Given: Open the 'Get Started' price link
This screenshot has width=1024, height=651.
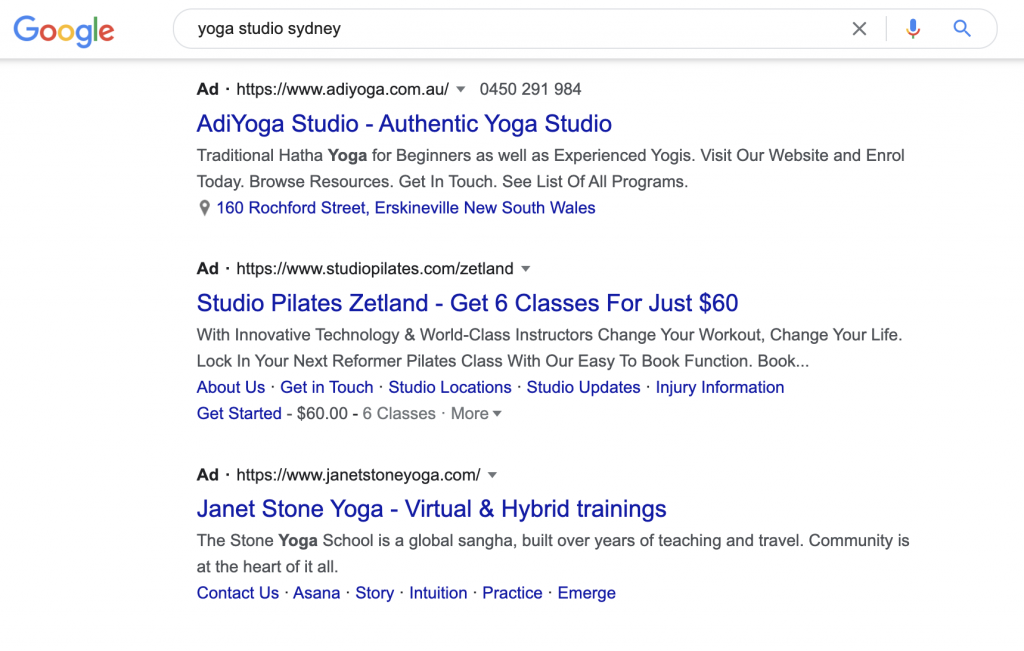Looking at the screenshot, I should (x=239, y=413).
